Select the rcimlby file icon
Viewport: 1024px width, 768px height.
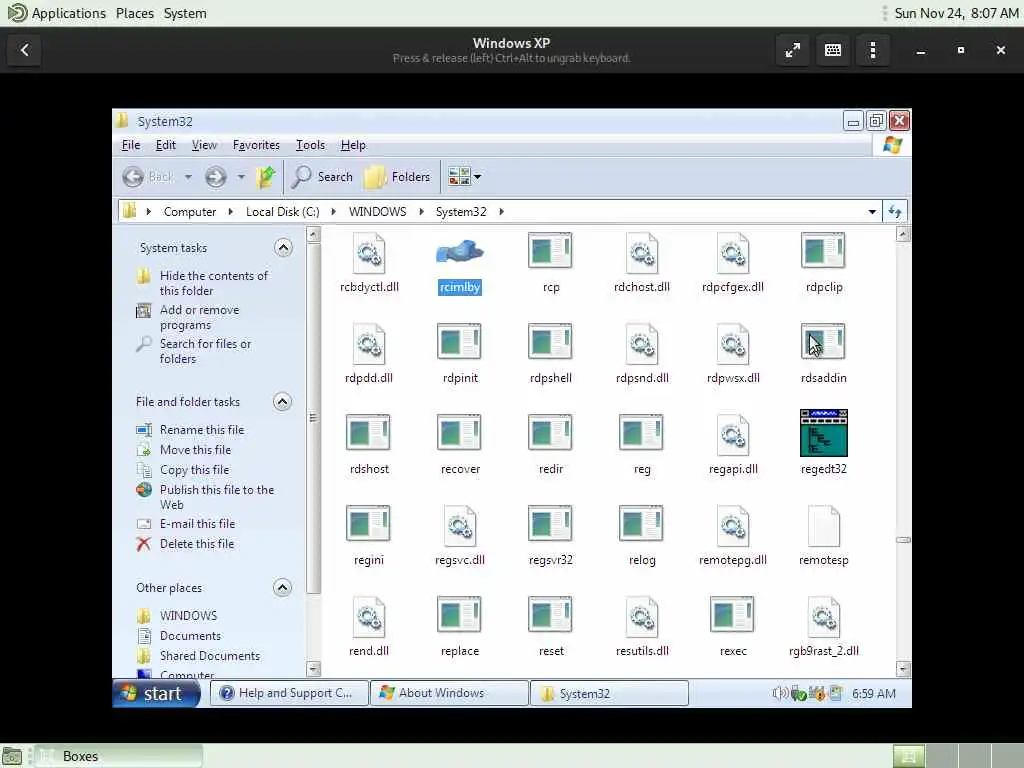(460, 252)
